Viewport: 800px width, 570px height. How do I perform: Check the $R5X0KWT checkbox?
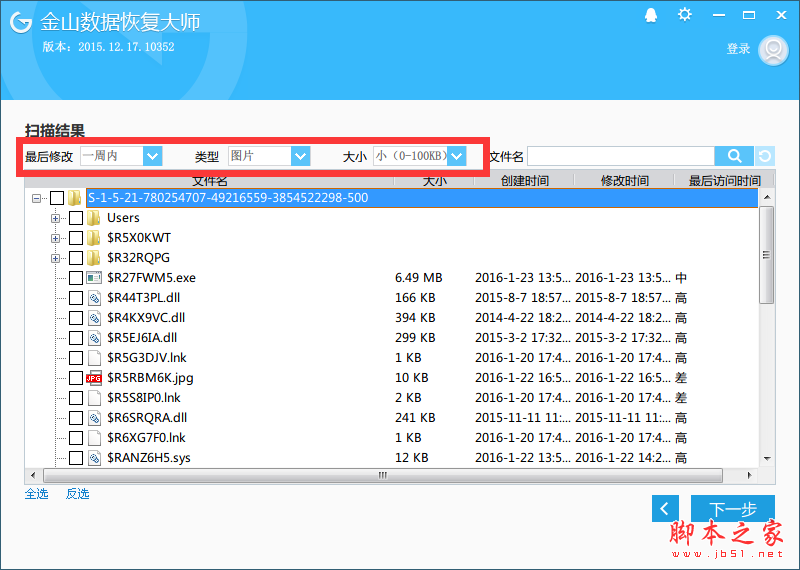pos(76,238)
